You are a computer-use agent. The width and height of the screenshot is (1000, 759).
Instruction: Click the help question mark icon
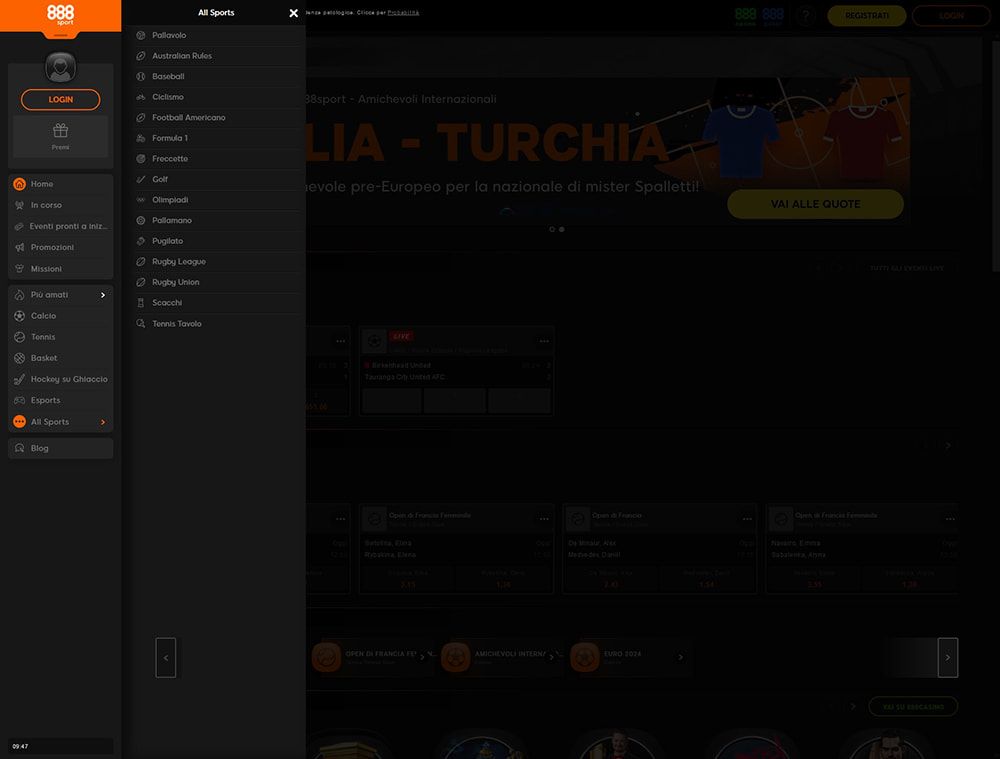click(x=805, y=15)
